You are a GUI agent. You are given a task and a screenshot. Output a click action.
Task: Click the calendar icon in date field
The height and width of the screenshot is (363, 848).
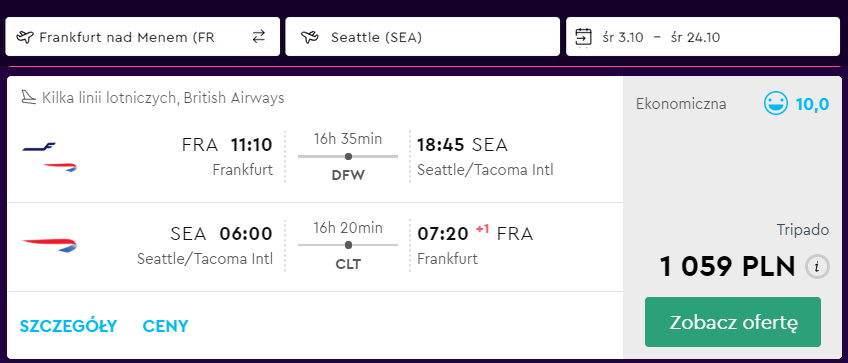tap(584, 38)
